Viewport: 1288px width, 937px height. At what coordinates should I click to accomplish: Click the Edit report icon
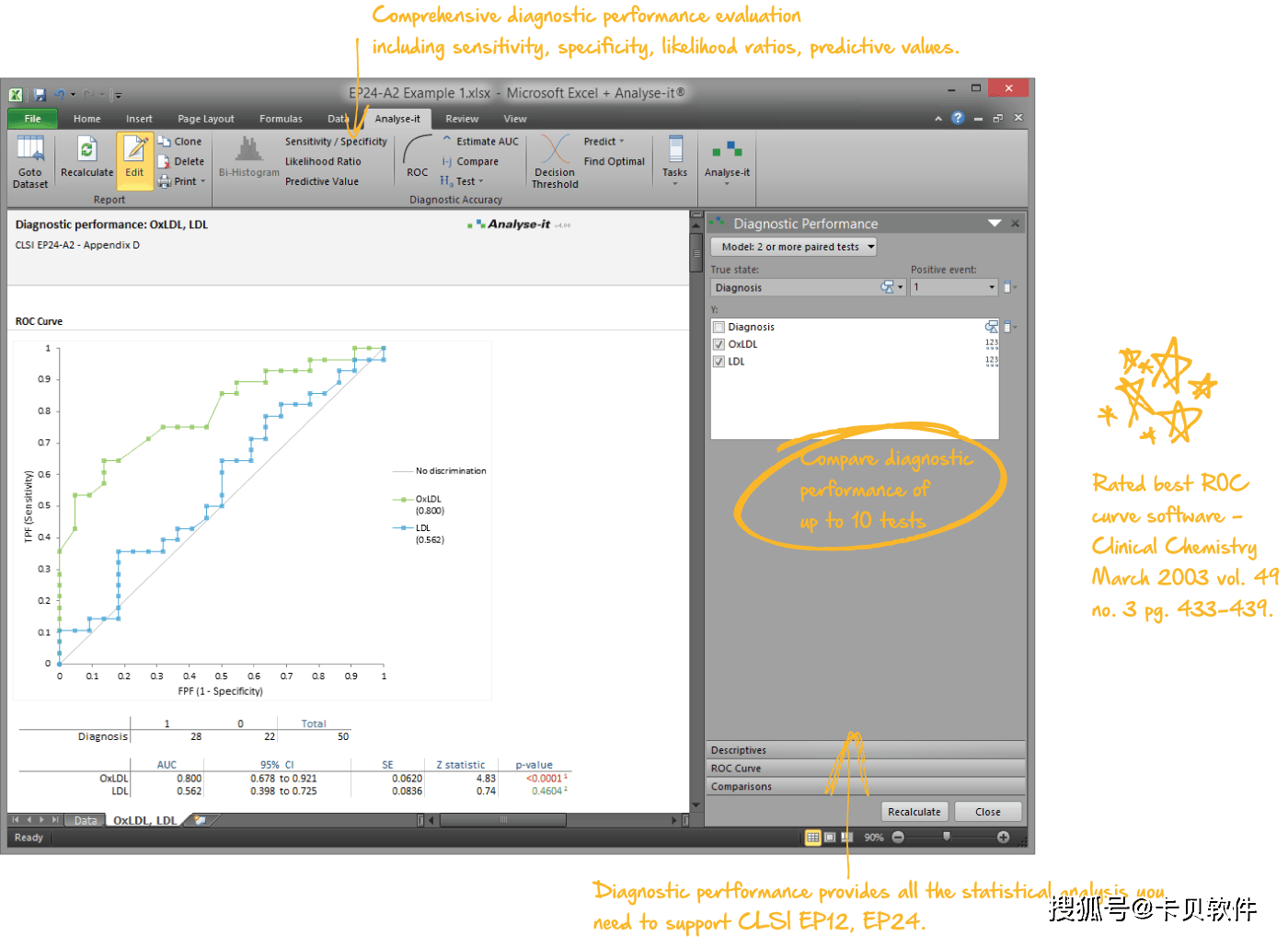[135, 149]
